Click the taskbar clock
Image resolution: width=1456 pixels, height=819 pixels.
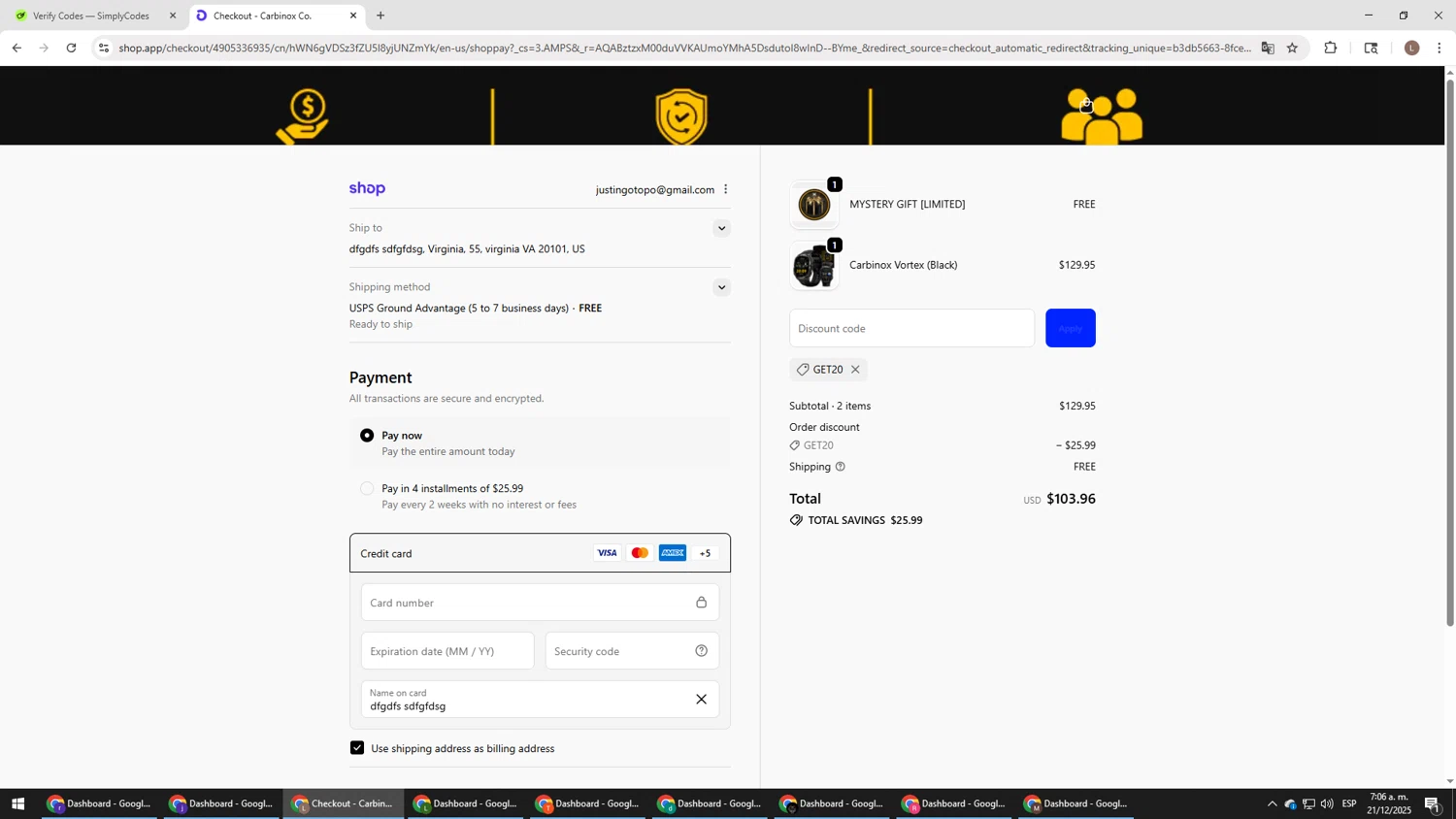[x=1389, y=803]
